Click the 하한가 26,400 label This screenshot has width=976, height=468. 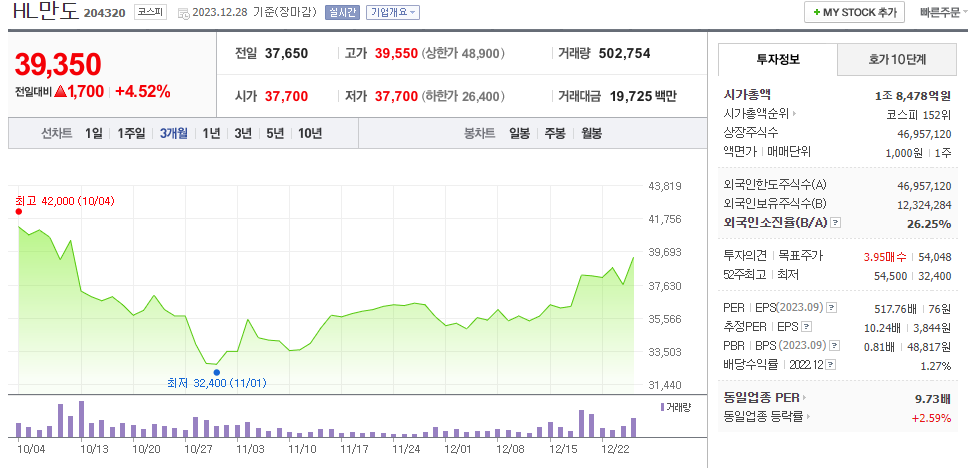click(x=463, y=96)
